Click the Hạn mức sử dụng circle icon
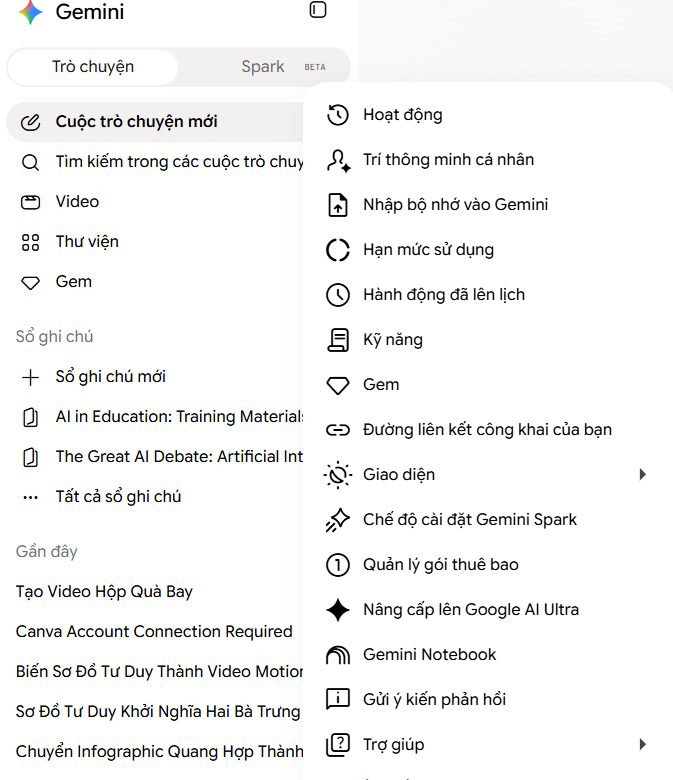673x780 pixels. (x=338, y=250)
